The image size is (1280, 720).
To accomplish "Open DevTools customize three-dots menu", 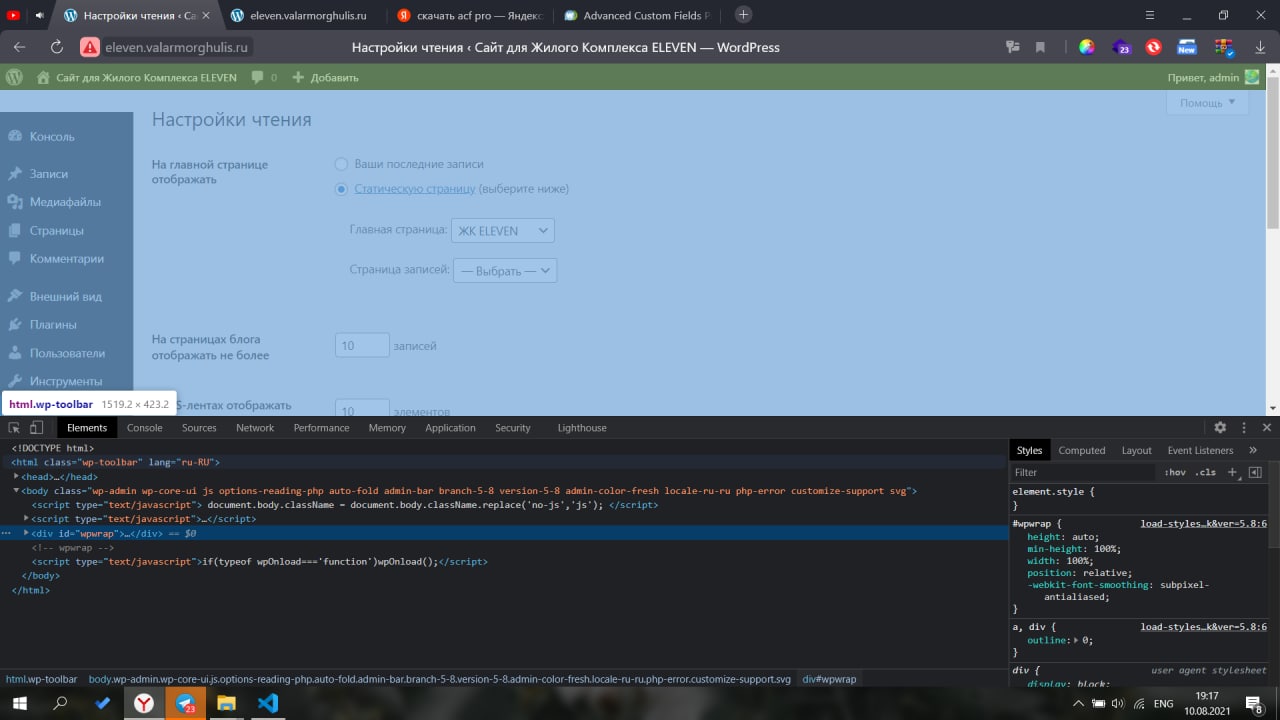I will pos(1244,428).
